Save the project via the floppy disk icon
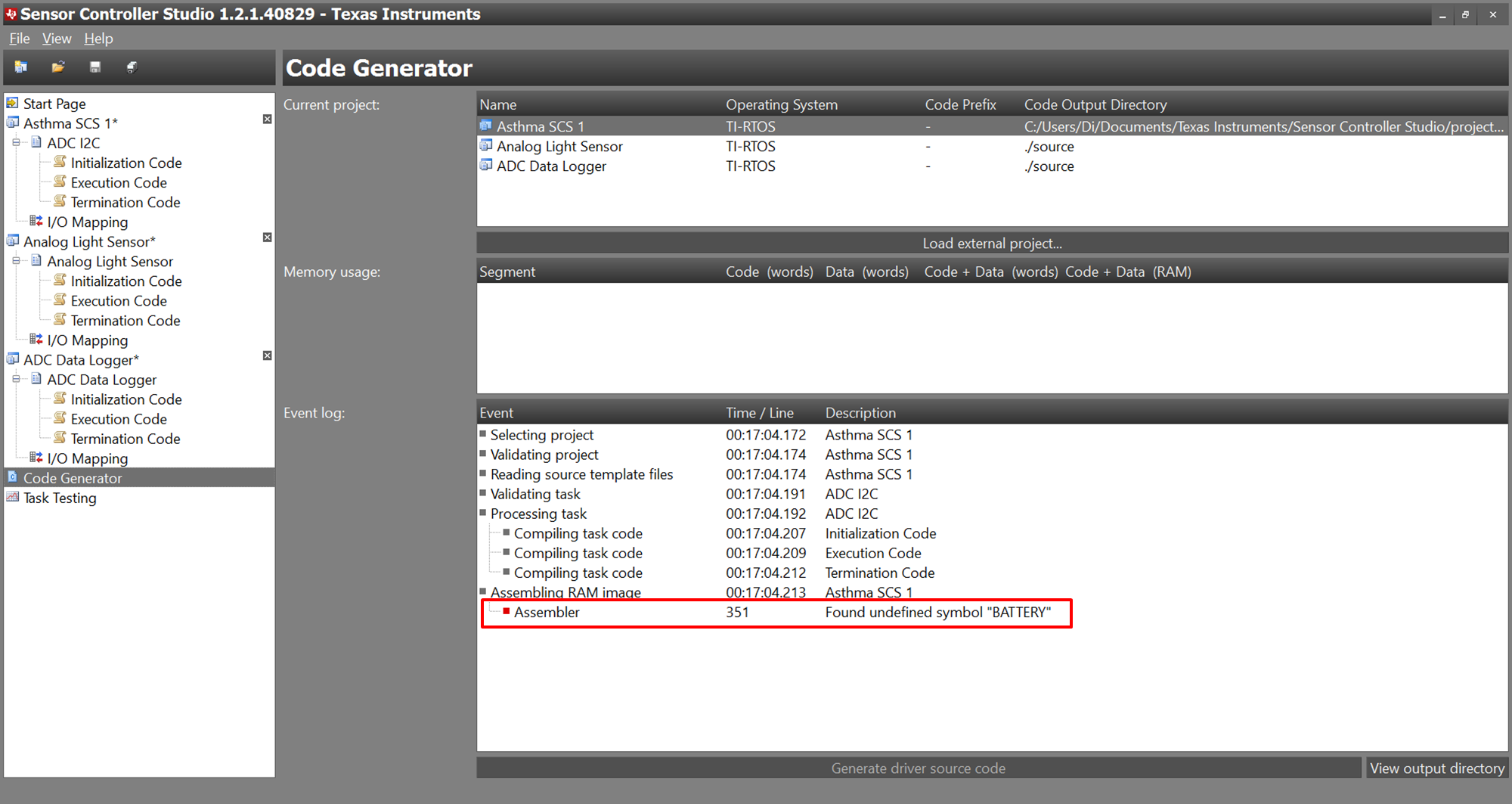Screen dimensions: 1512x804 tap(94, 67)
